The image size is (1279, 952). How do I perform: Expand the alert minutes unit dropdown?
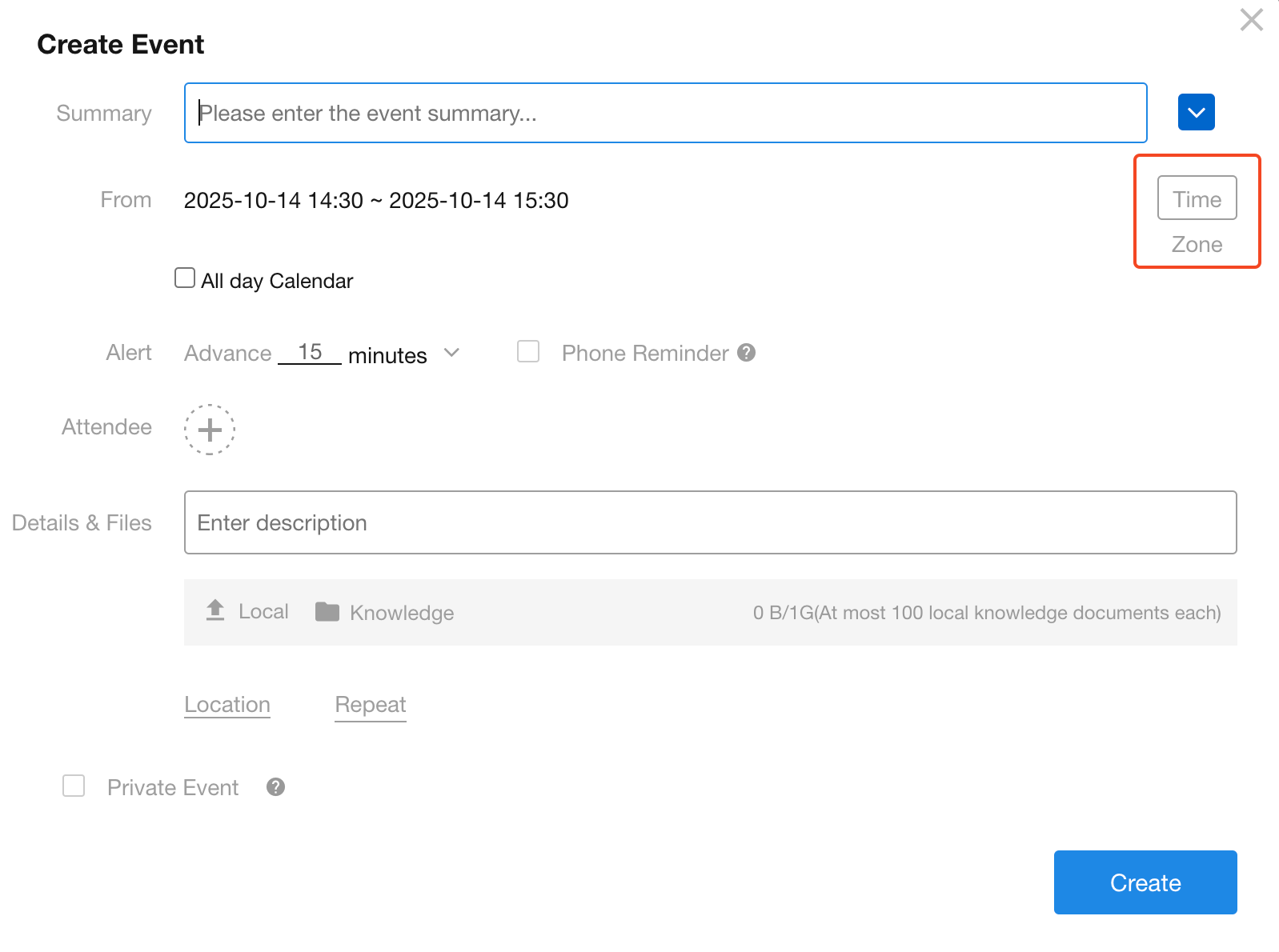[x=451, y=353]
